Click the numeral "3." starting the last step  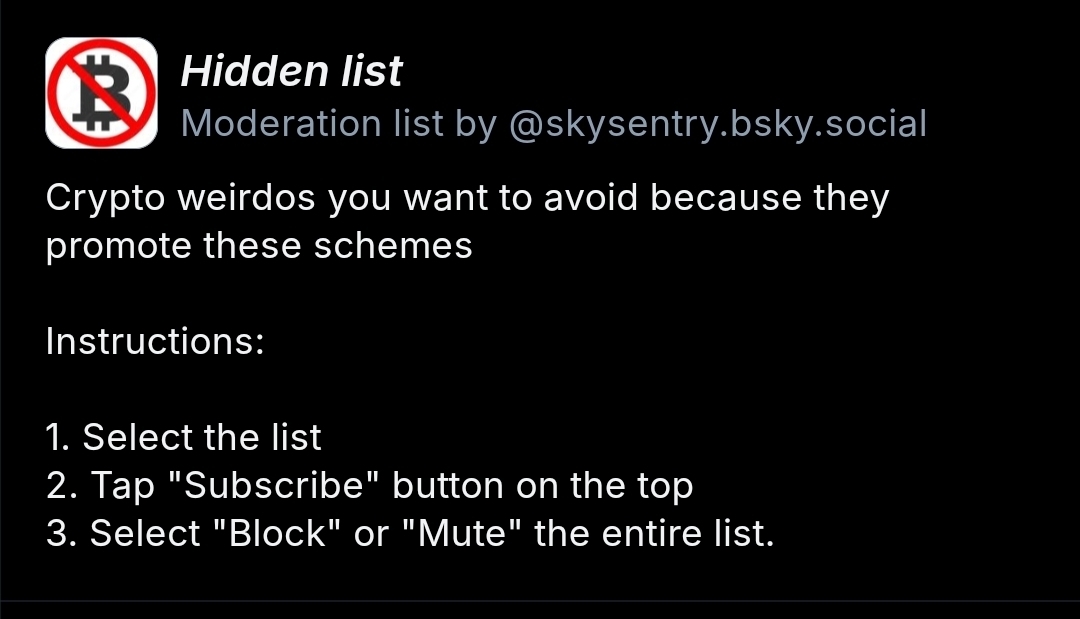click(62, 534)
